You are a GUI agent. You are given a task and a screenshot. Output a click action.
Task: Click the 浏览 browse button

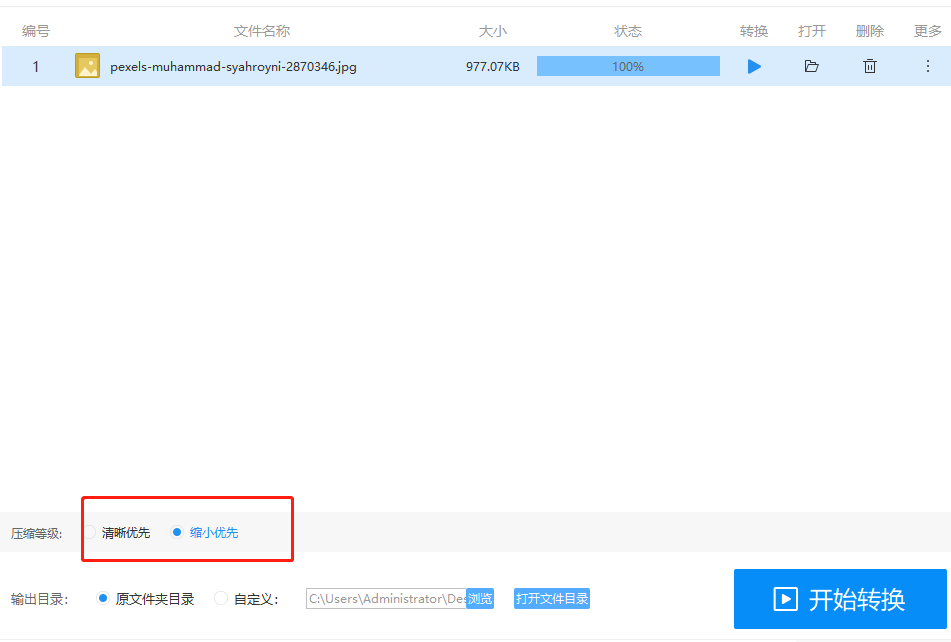480,598
